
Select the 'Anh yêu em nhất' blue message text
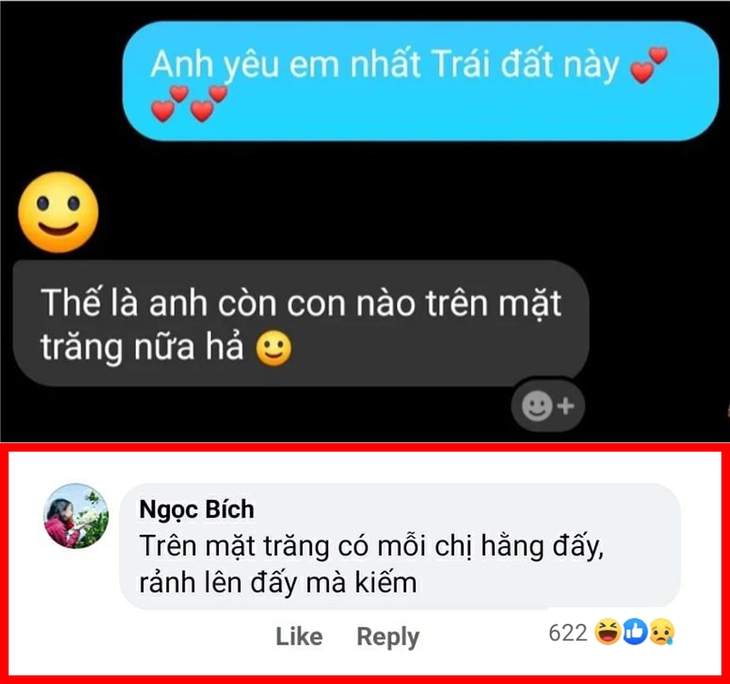pos(270,65)
